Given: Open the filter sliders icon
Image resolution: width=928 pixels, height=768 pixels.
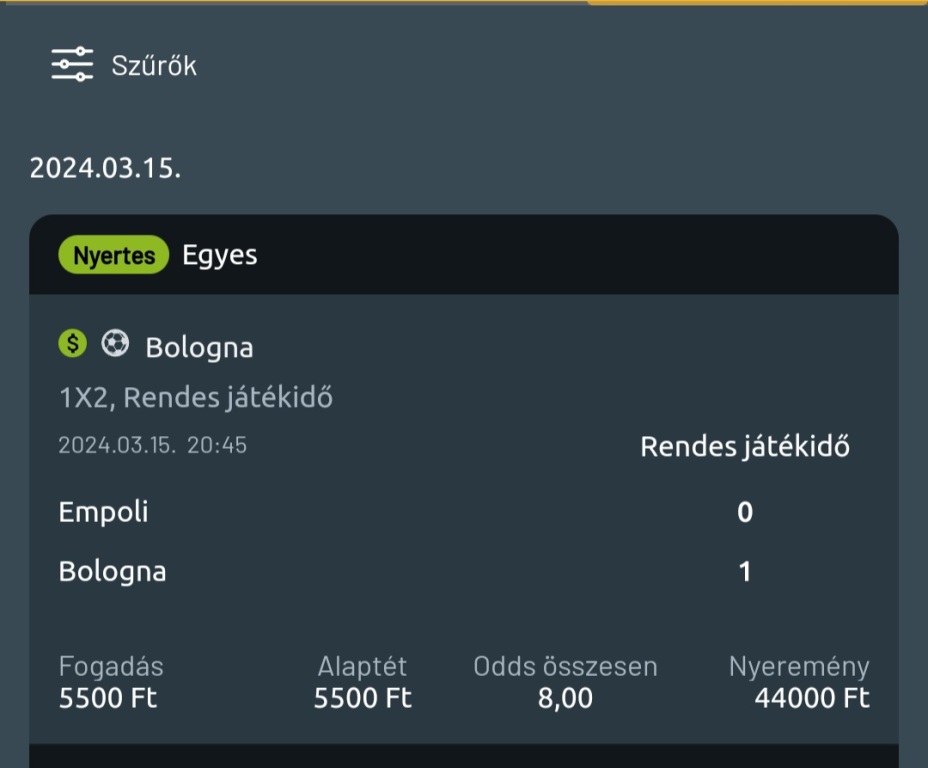Looking at the screenshot, I should pos(72,65).
